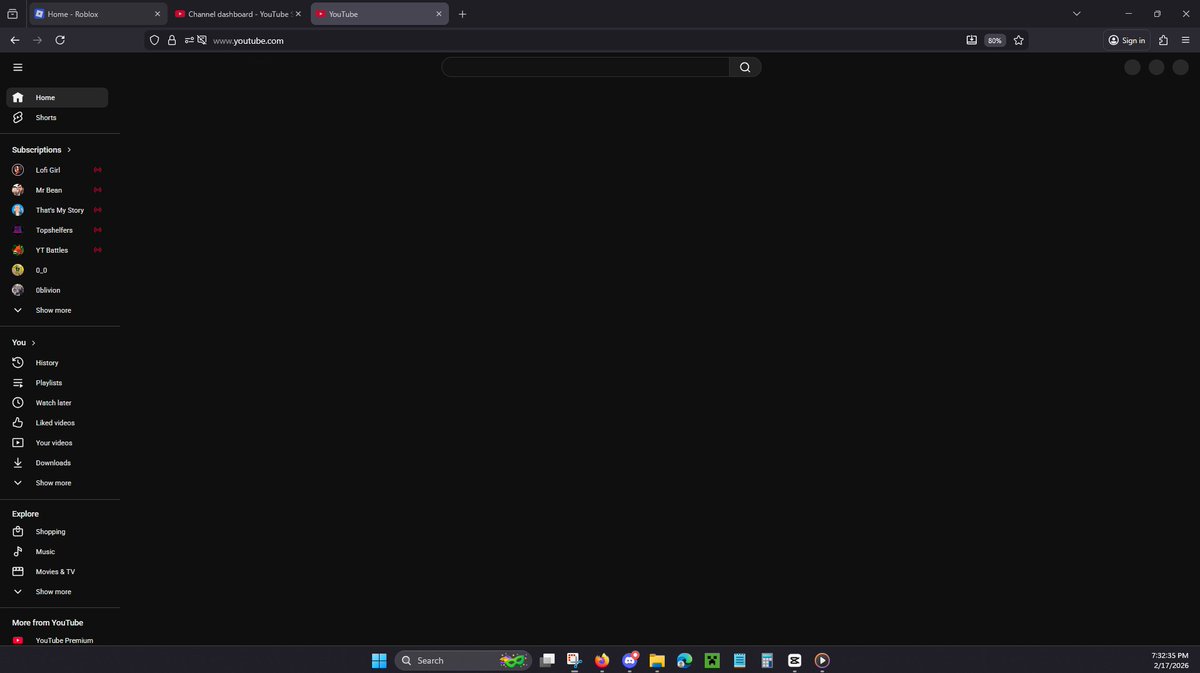1200x673 pixels.
Task: Open Mr Bean channel subscription
Action: coord(57,190)
